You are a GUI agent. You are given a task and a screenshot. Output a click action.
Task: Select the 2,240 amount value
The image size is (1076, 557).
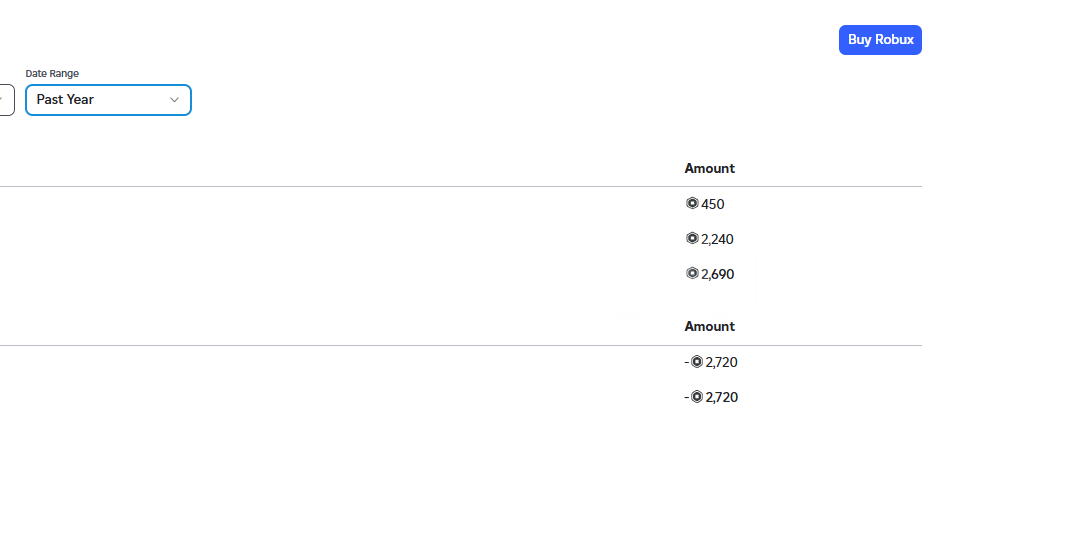click(x=717, y=239)
